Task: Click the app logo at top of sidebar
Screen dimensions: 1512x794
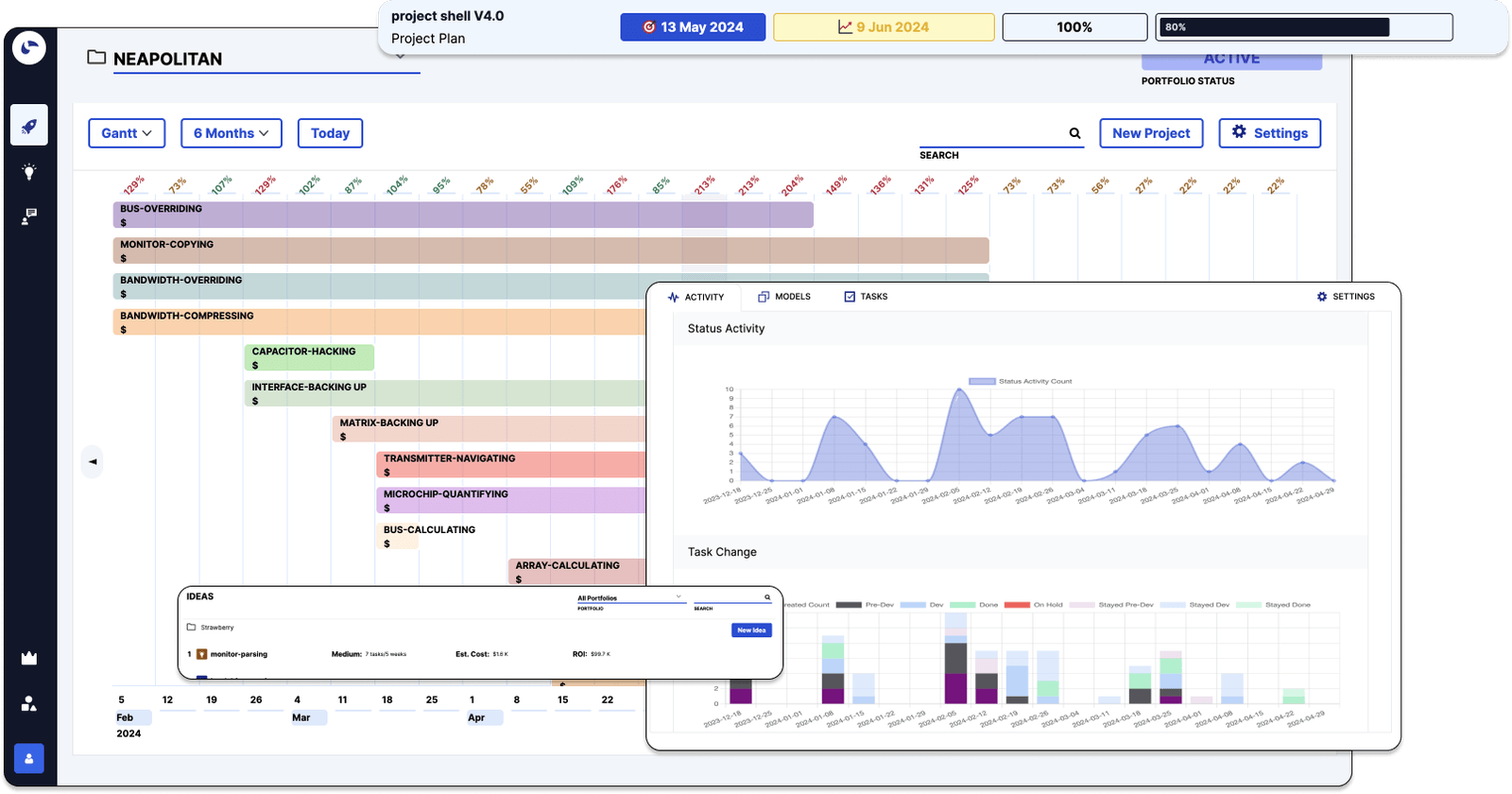Action: tap(29, 47)
